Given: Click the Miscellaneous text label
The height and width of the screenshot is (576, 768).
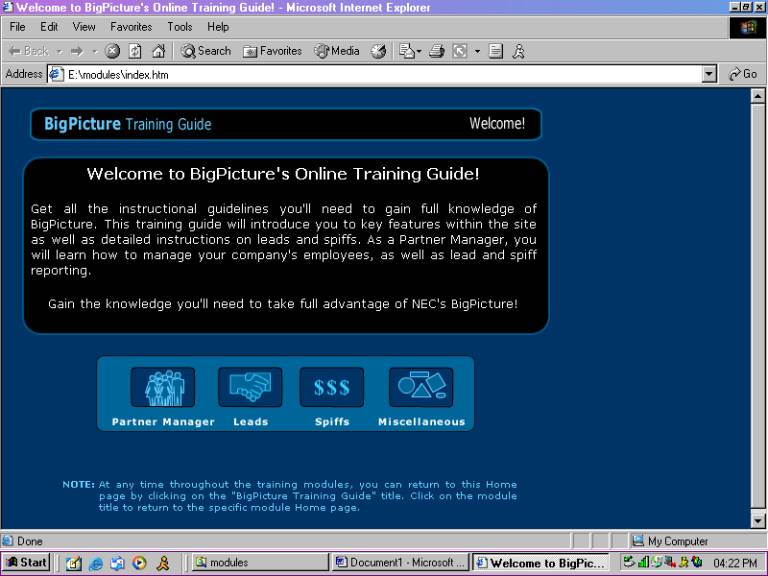Looking at the screenshot, I should pos(422,422).
